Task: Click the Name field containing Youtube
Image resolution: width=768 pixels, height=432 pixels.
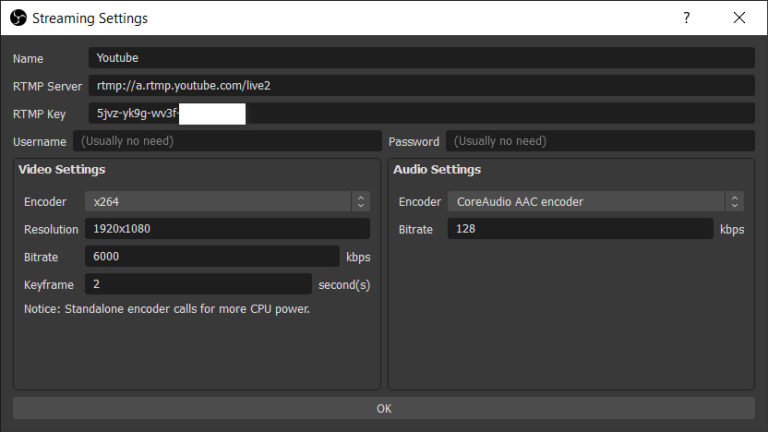Action: coord(420,58)
